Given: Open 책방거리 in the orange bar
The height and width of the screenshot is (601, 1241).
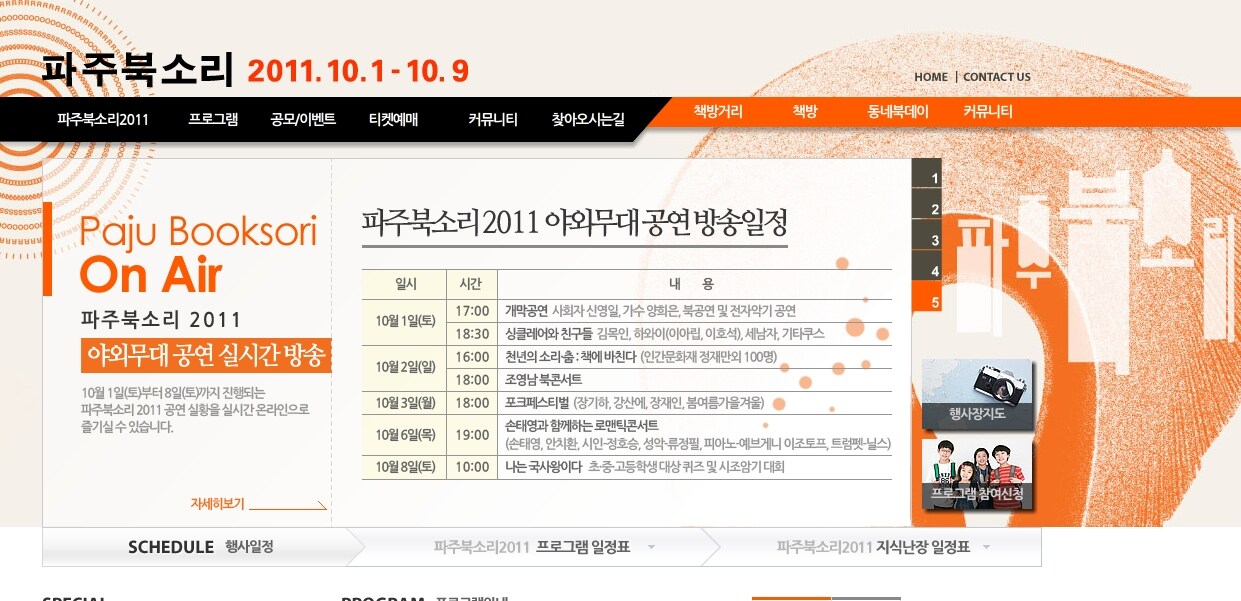Looking at the screenshot, I should pos(718,112).
